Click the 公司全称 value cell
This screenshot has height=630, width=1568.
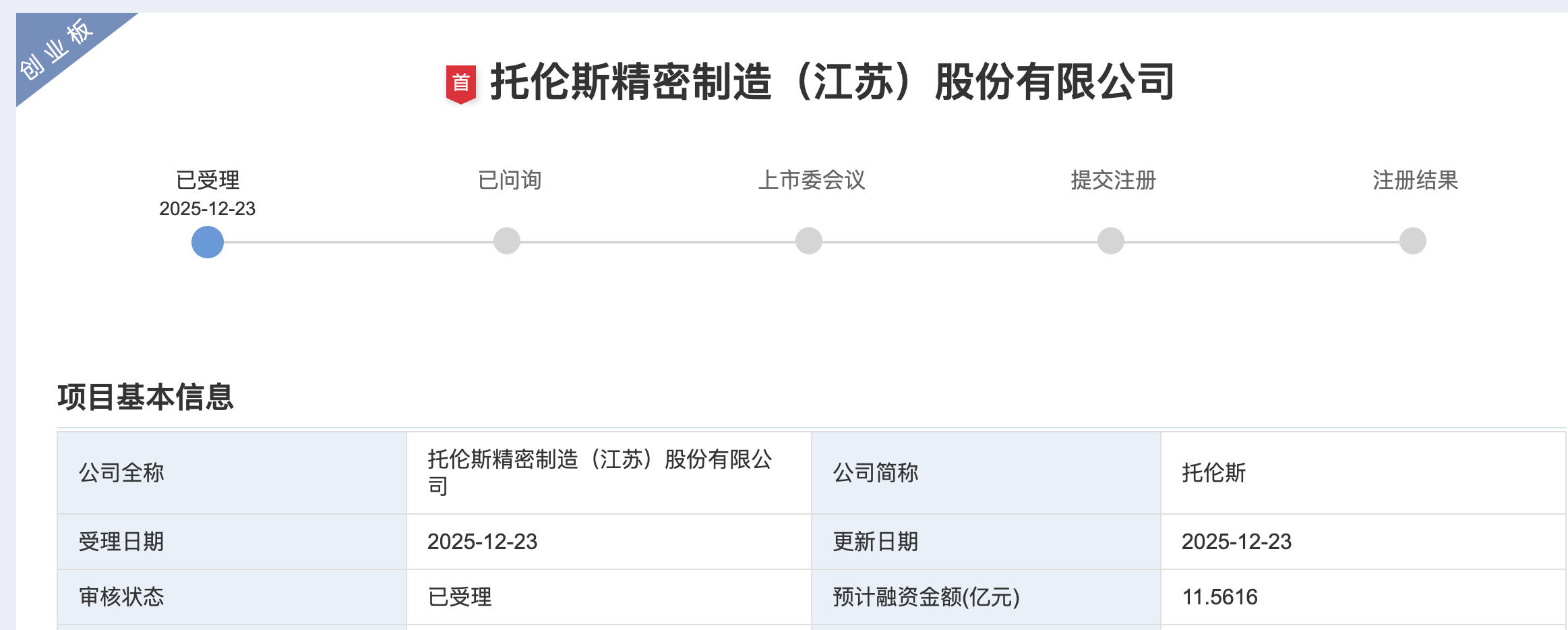coord(599,472)
